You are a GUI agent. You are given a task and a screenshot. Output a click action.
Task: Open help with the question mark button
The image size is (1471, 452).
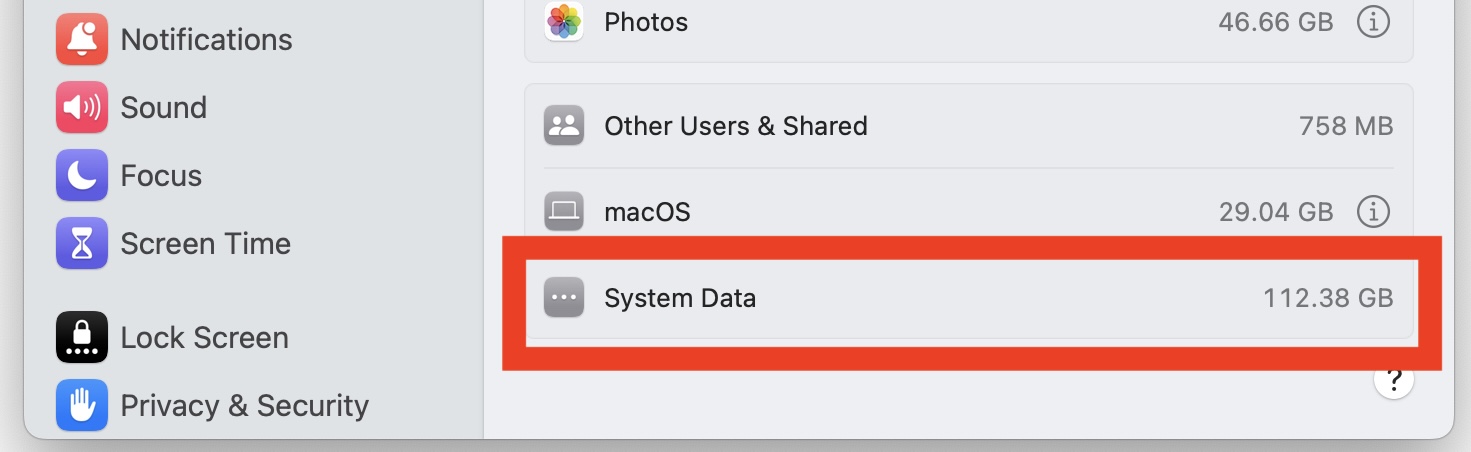(1393, 380)
